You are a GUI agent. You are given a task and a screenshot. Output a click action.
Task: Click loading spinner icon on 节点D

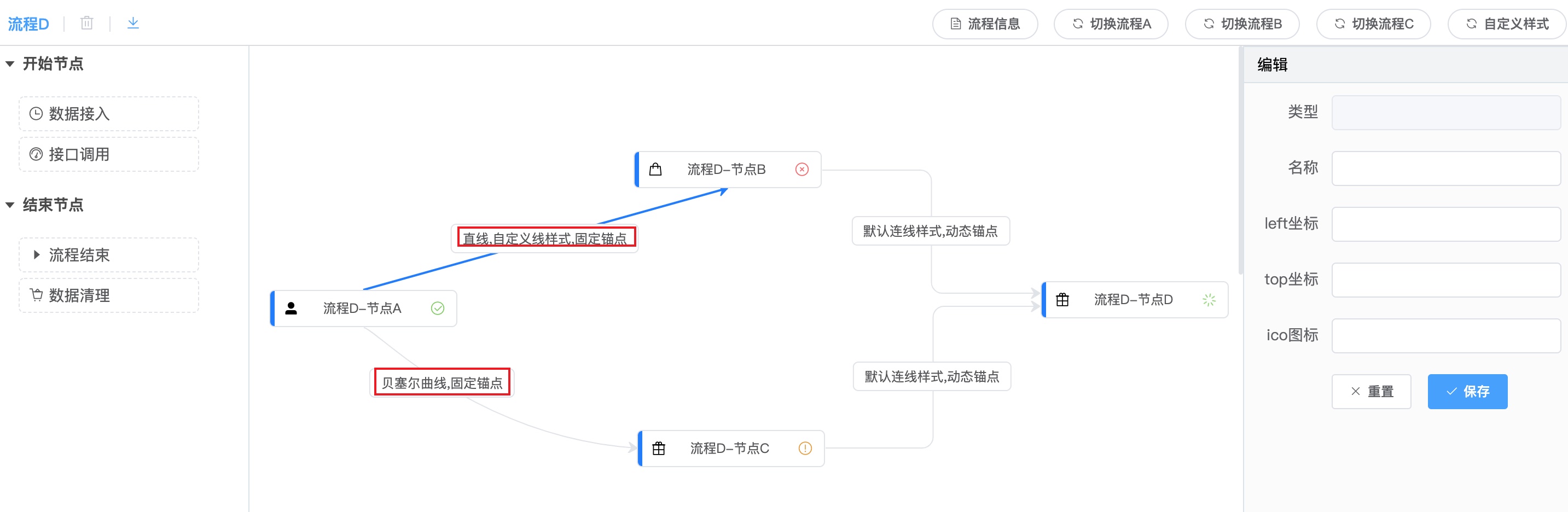pyautogui.click(x=1208, y=300)
